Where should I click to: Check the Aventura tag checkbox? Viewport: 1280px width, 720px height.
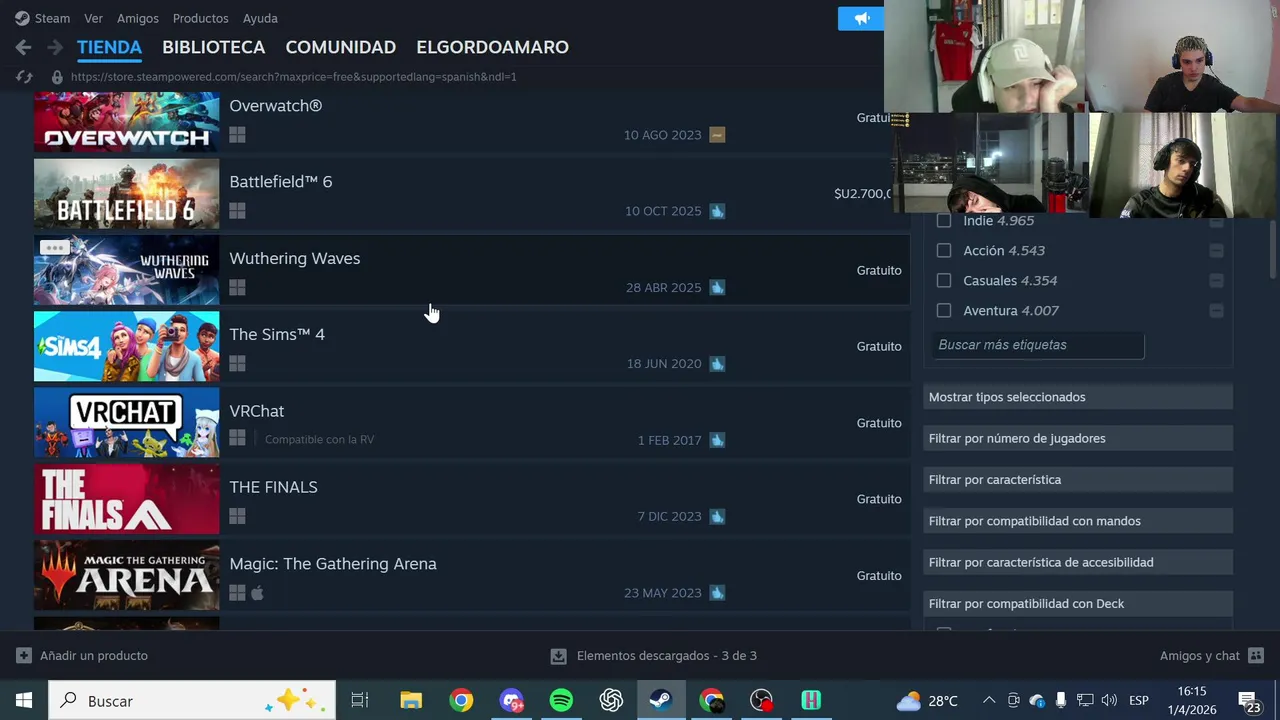click(944, 311)
